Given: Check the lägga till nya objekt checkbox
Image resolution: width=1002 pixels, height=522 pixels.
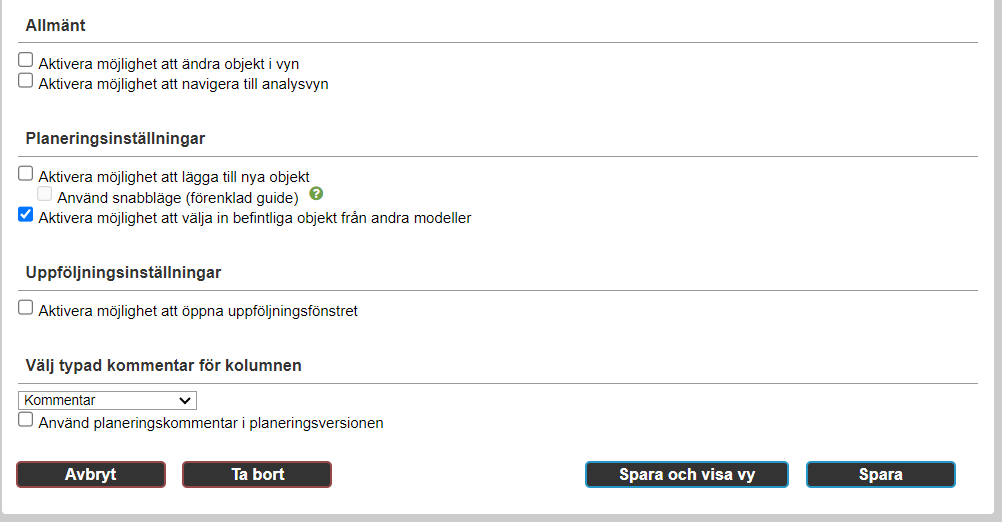Looking at the screenshot, I should 26,173.
